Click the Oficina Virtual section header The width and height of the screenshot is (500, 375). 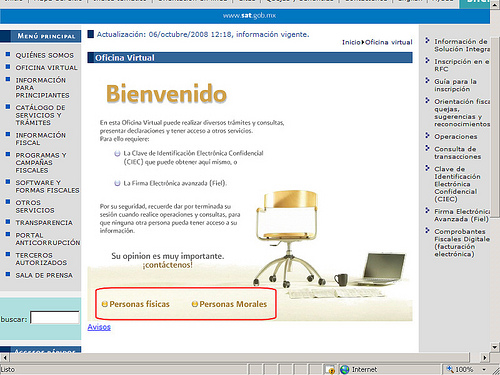point(250,58)
